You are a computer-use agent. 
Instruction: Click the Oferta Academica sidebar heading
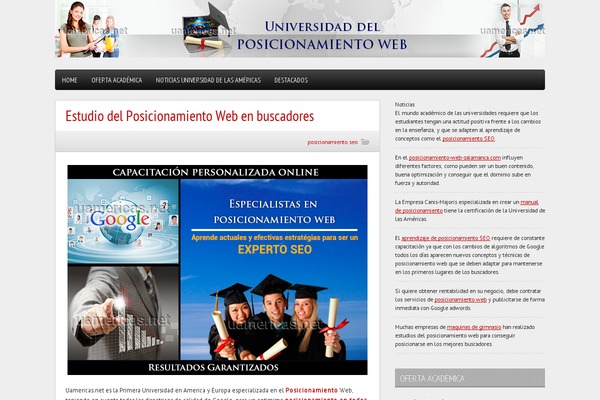470,378
